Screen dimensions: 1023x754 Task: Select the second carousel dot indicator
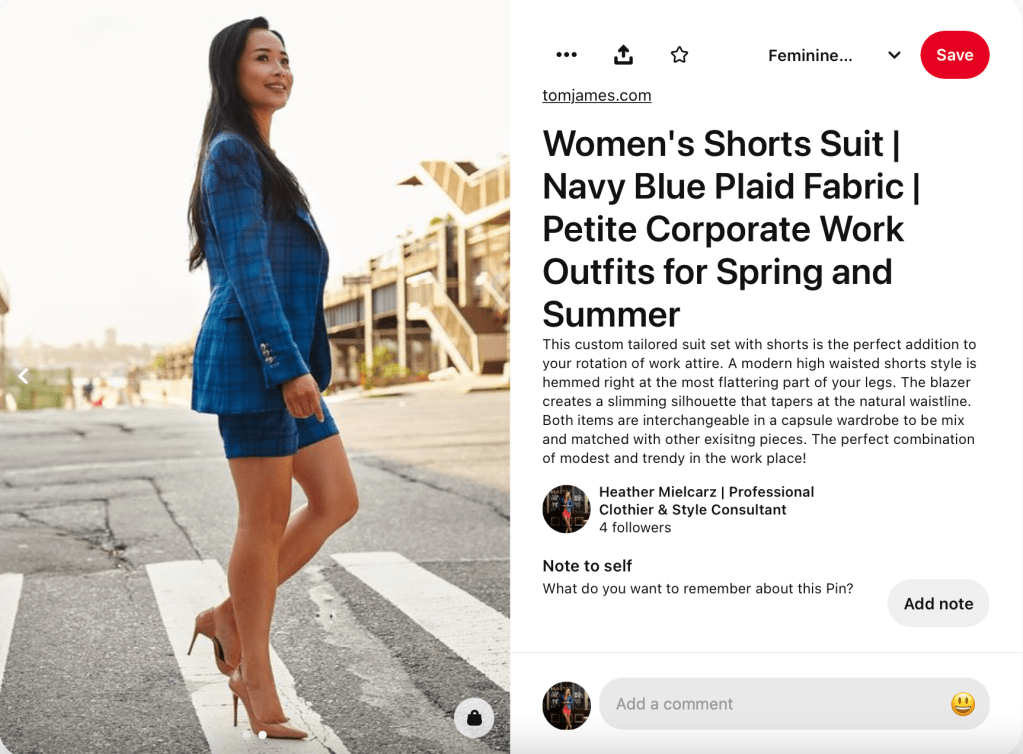262,735
